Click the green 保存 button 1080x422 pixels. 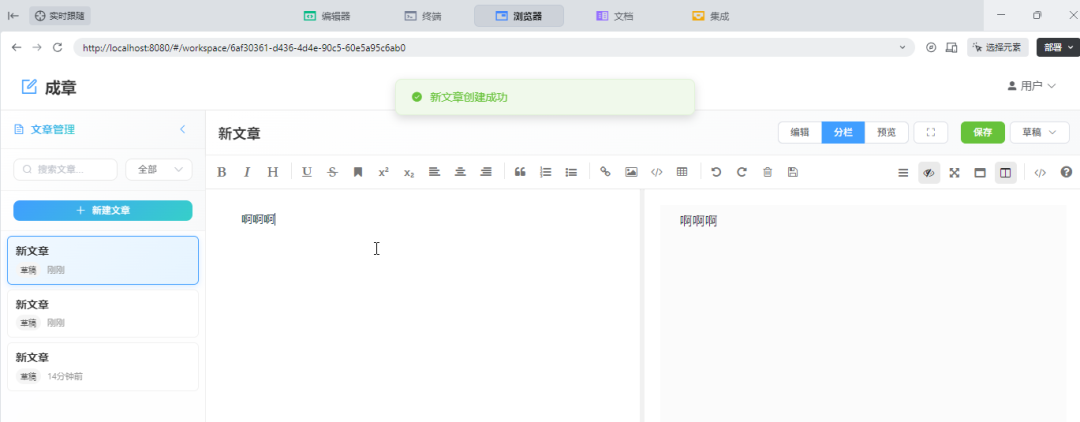click(x=982, y=132)
